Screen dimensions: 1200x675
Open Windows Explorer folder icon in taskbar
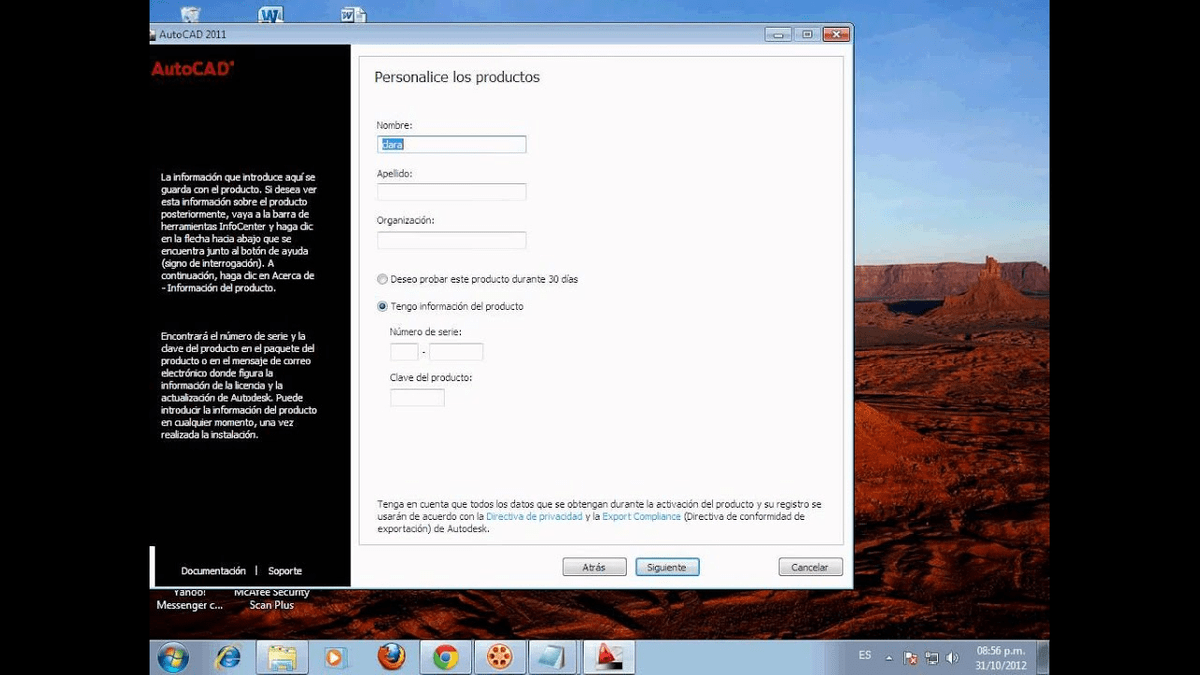click(282, 657)
